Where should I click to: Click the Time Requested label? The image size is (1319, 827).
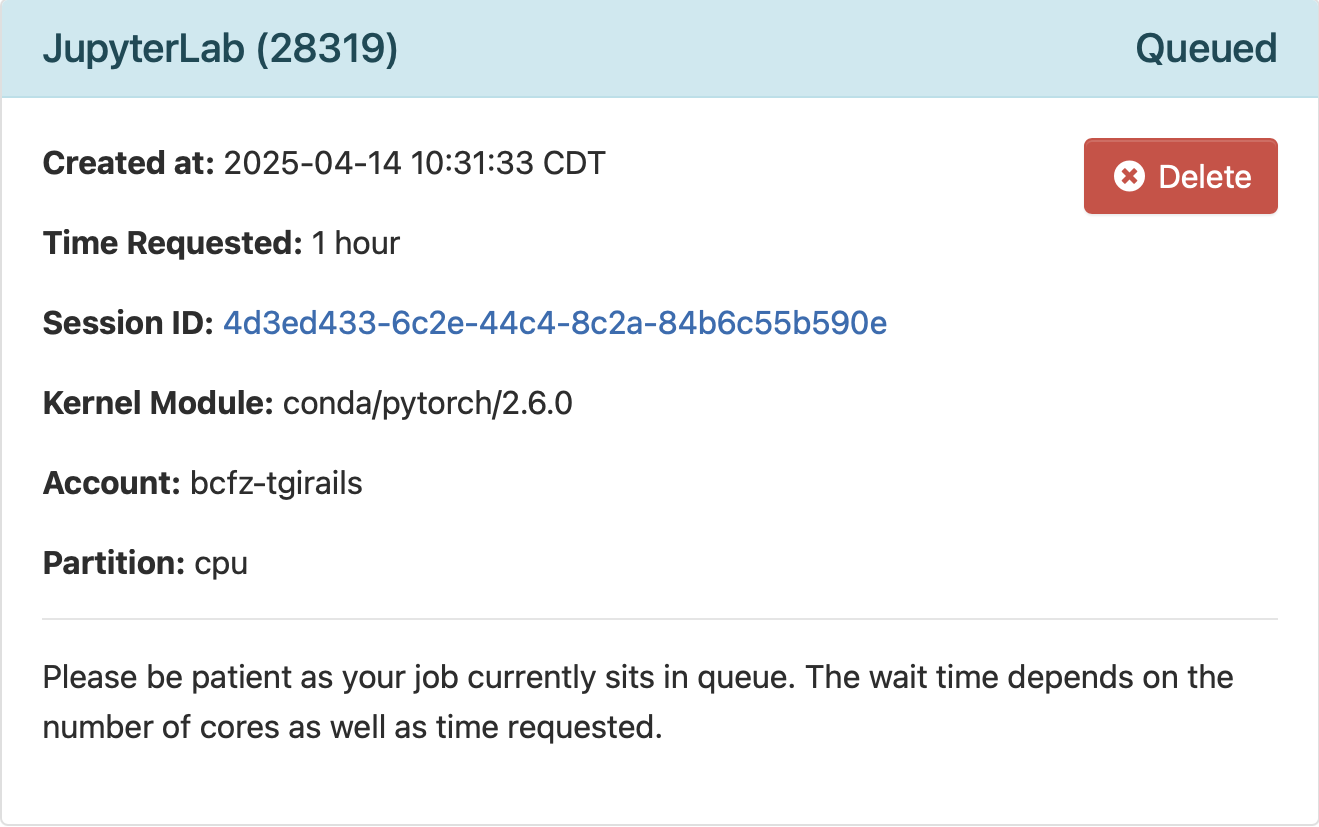tap(173, 243)
